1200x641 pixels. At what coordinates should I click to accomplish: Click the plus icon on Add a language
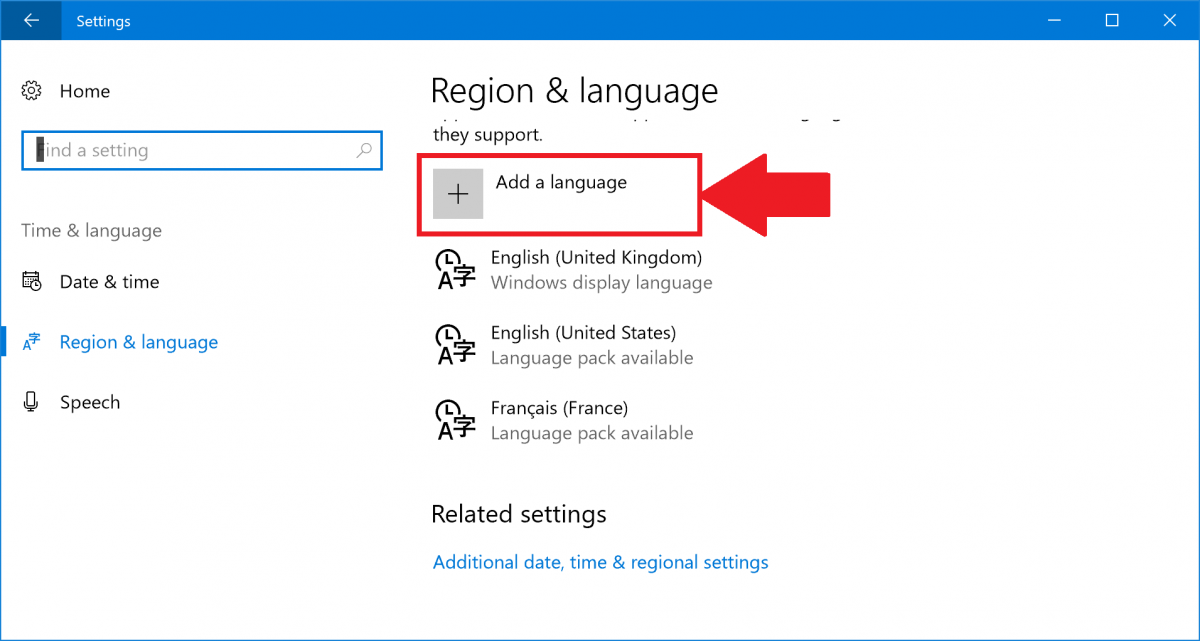[457, 193]
